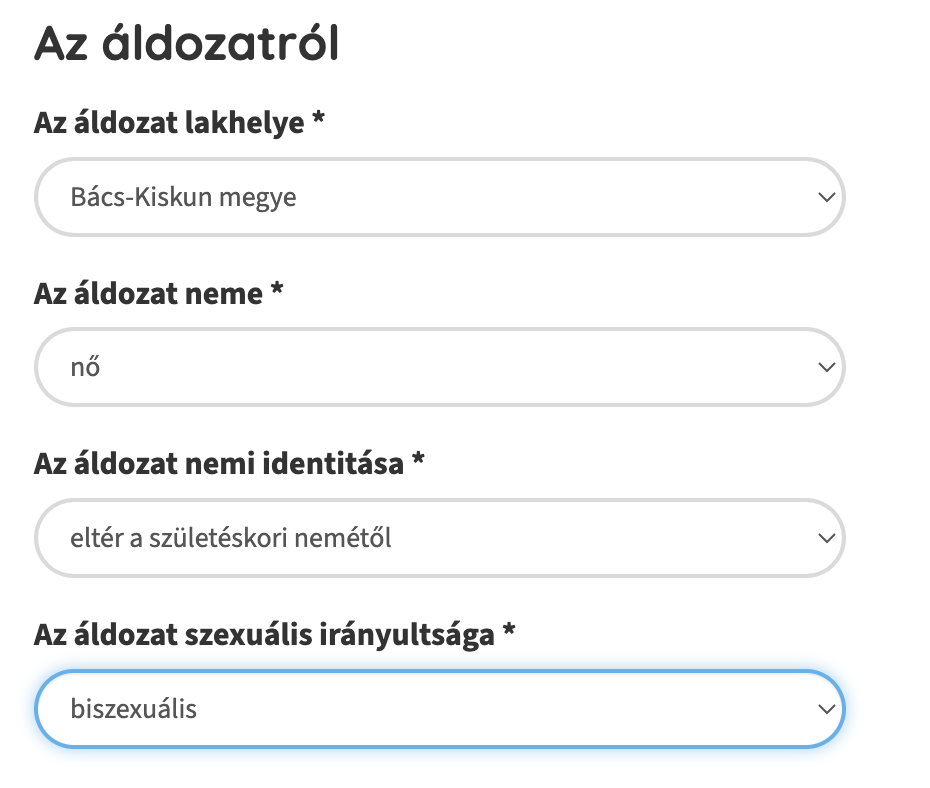Image resolution: width=930 pixels, height=788 pixels.
Task: Click the 'Az áldozatról' section heading
Action: point(186,46)
